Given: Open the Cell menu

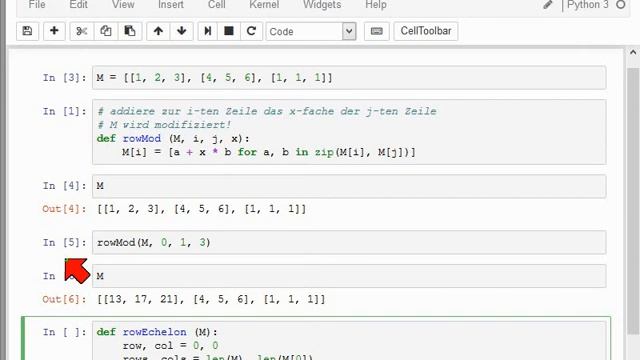Looking at the screenshot, I should tap(216, 5).
